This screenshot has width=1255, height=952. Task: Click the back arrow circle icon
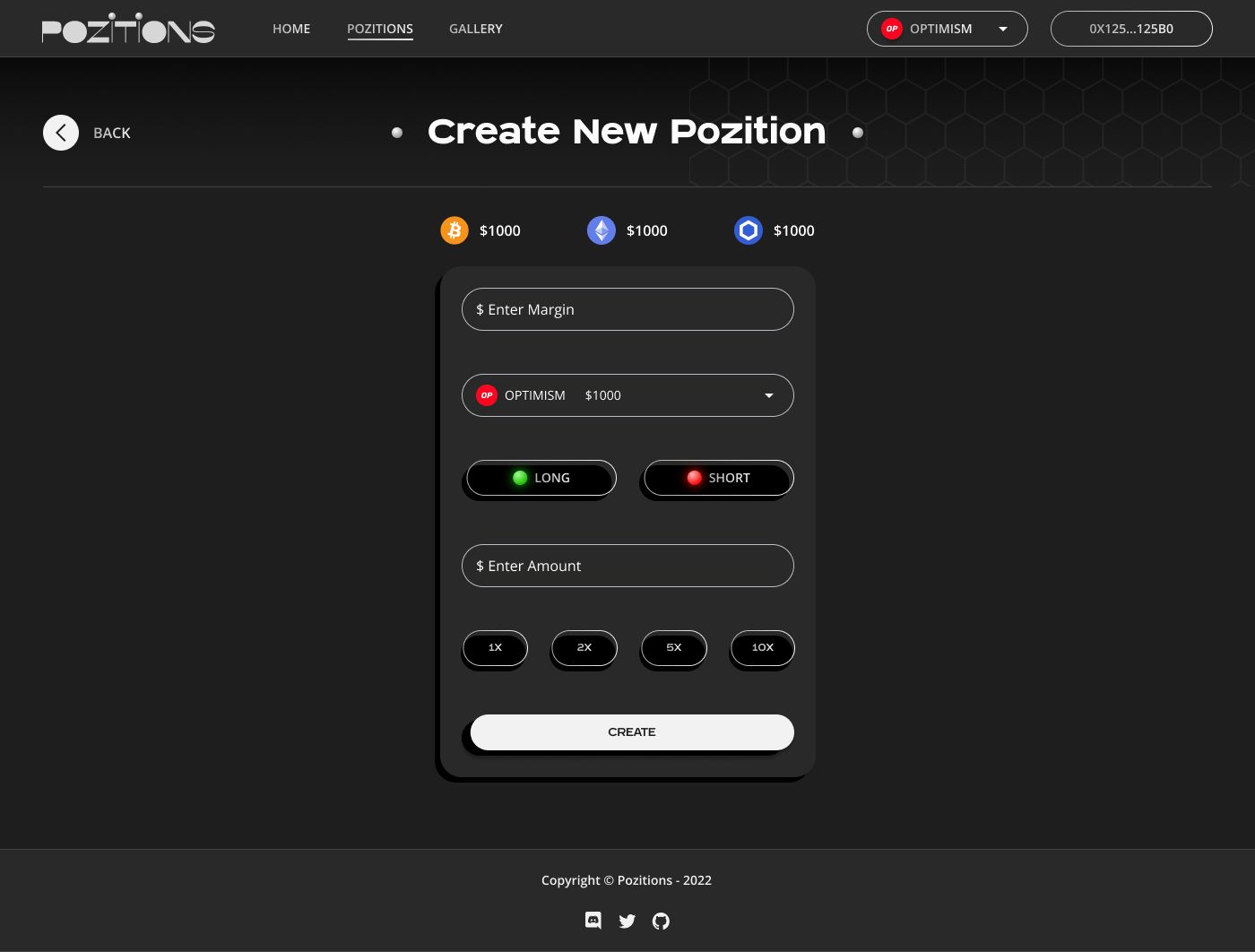[61, 133]
